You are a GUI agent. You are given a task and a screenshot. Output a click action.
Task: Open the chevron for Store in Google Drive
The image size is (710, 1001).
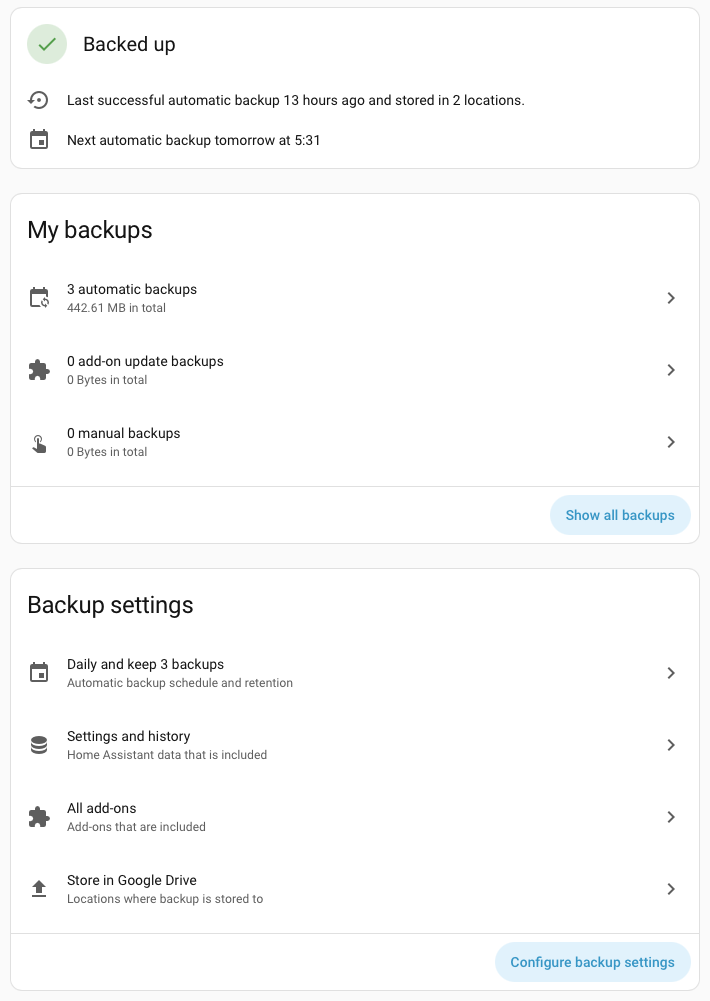point(671,889)
